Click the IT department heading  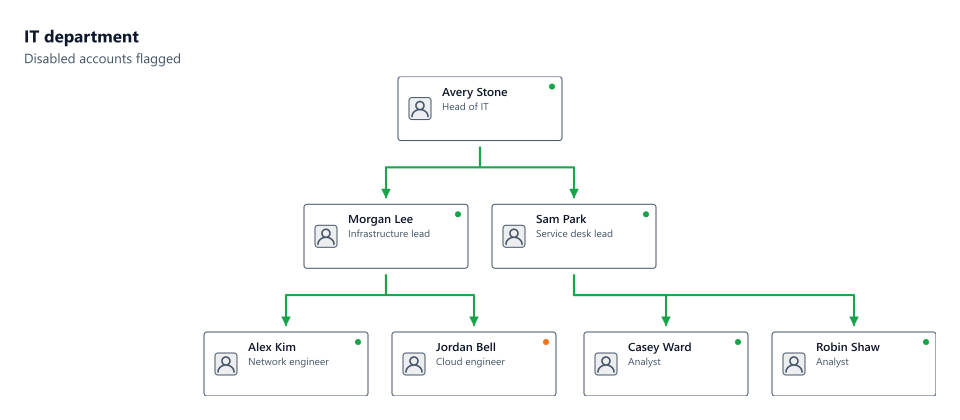pyautogui.click(x=81, y=37)
